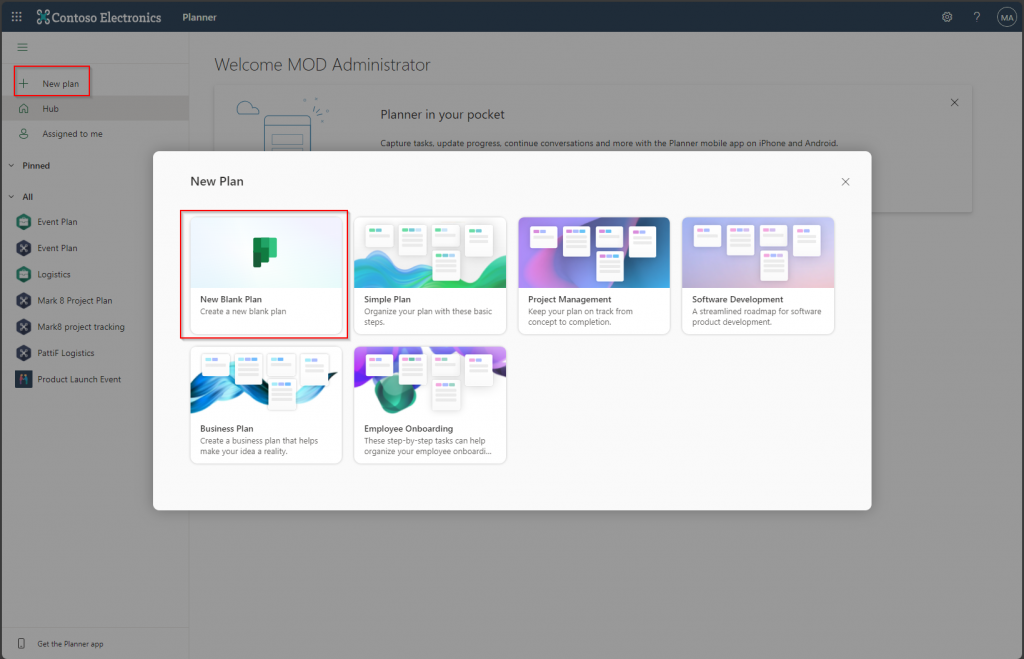Choose the New Blank Plan template
1024x659 pixels.
pos(266,276)
